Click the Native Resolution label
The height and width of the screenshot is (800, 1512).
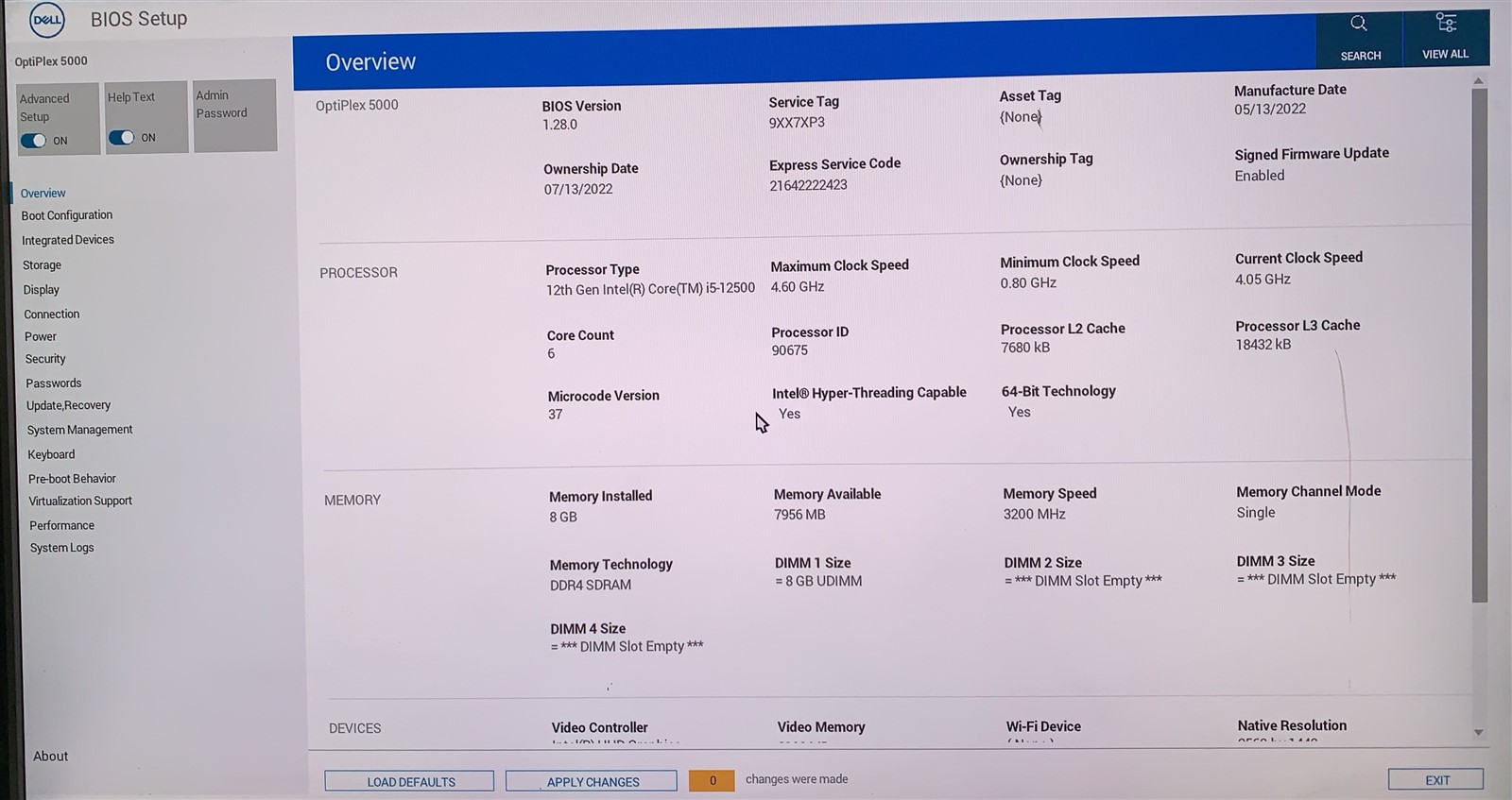pyautogui.click(x=1292, y=725)
